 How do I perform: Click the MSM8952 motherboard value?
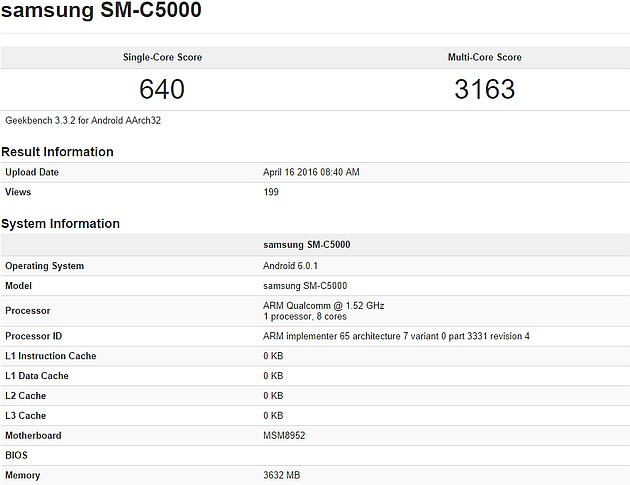pos(284,435)
